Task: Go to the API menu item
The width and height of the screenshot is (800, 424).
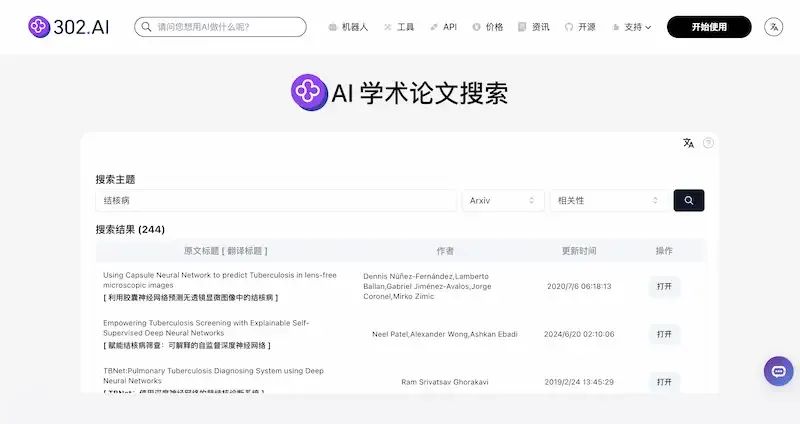Action: click(x=443, y=27)
